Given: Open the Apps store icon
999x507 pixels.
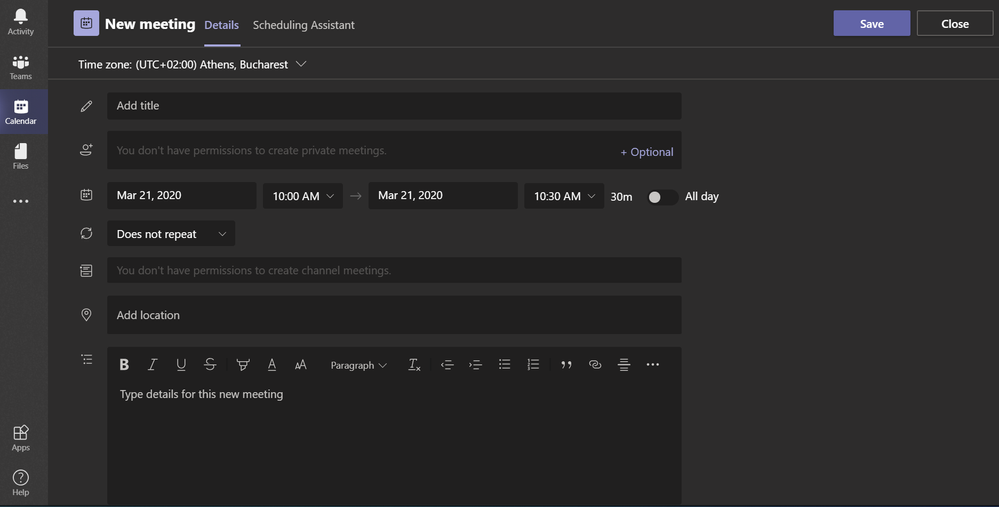Looking at the screenshot, I should 20,438.
